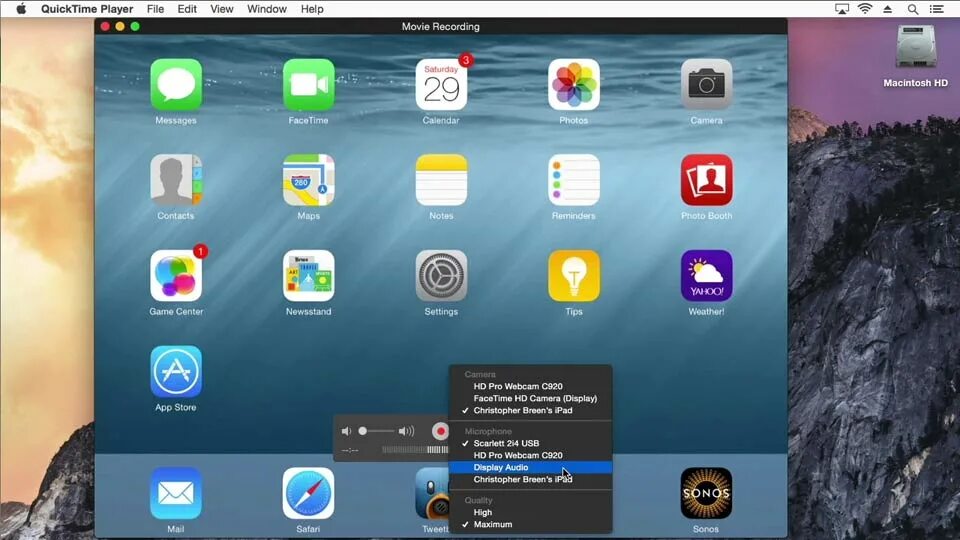Image resolution: width=960 pixels, height=540 pixels.
Task: Open the Mail app in the dock
Action: pos(176,493)
